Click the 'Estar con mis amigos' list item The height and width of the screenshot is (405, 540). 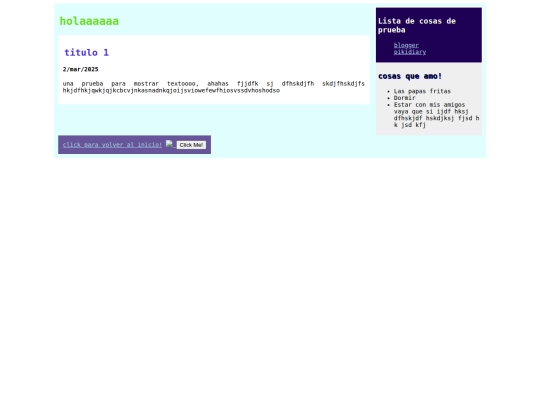(x=436, y=115)
